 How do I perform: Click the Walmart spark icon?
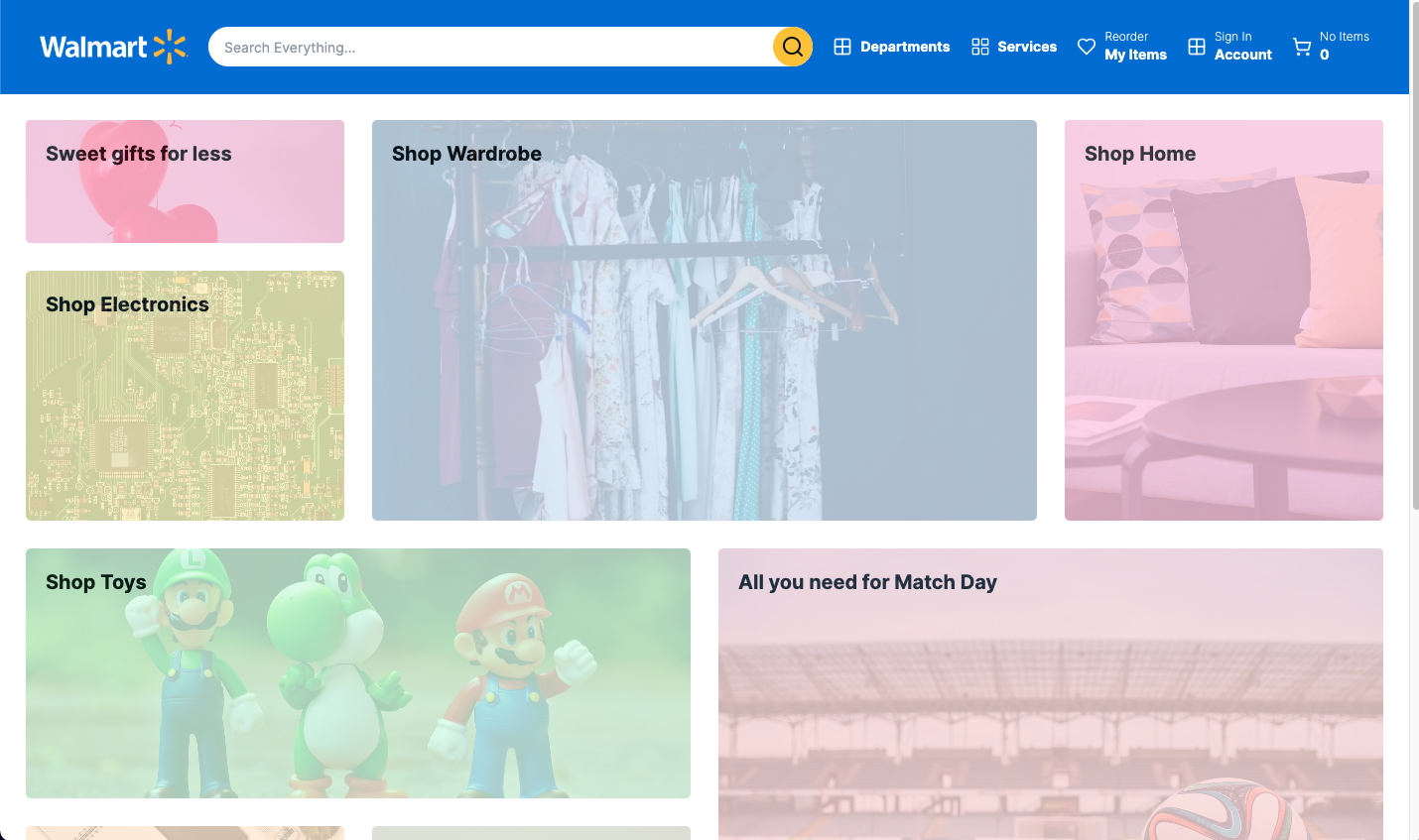pos(170,47)
